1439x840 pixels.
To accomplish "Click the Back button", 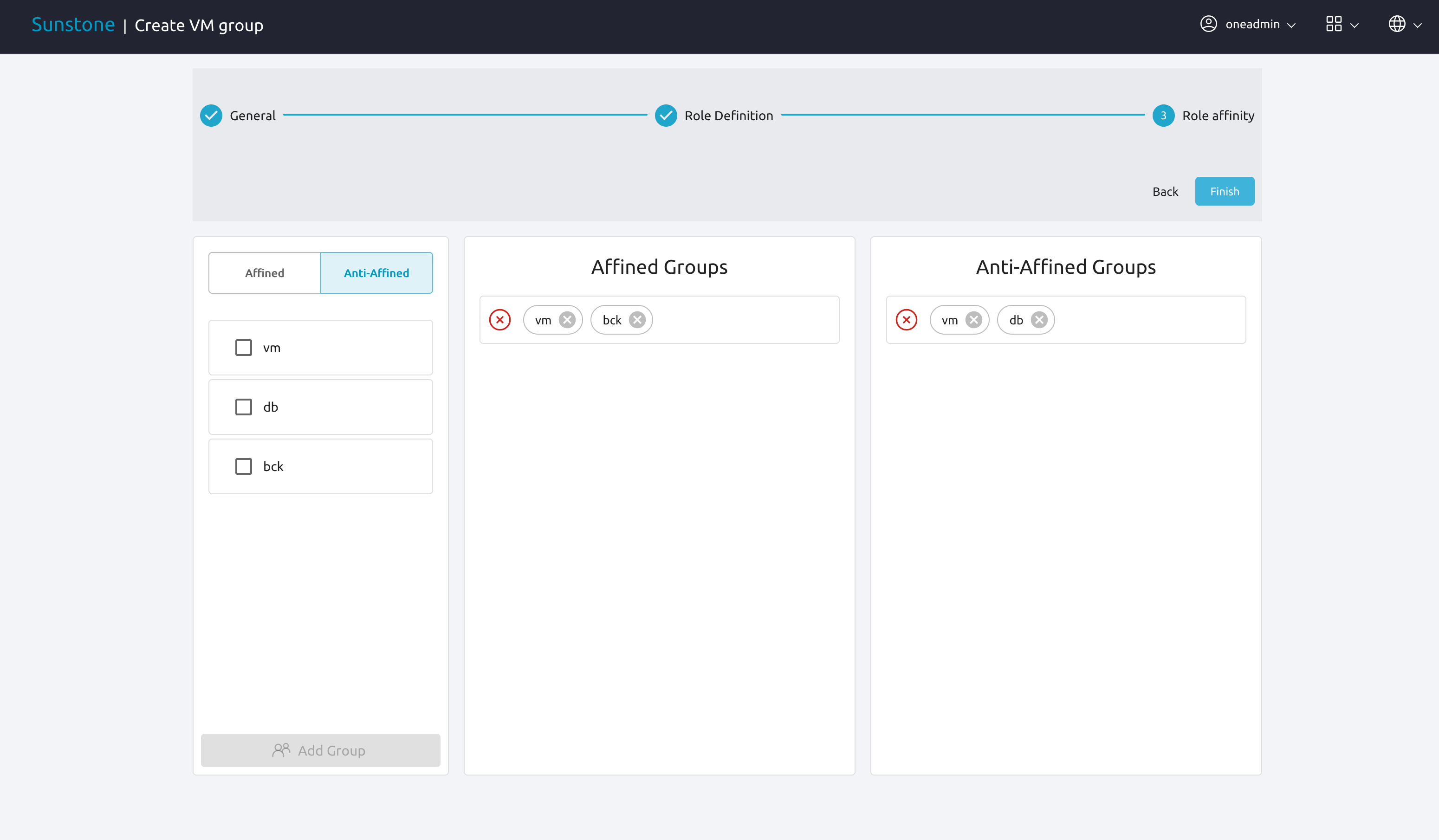I will [1165, 191].
